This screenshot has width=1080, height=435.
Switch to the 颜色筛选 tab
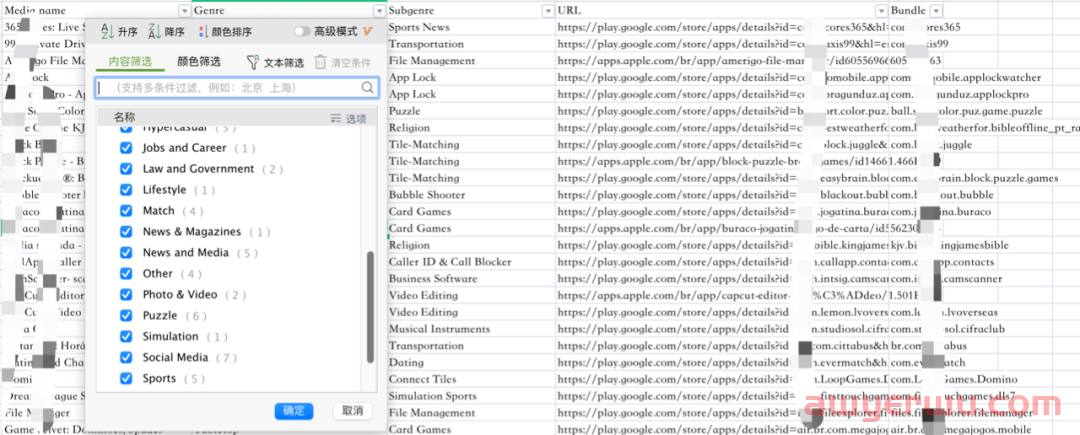pyautogui.click(x=199, y=62)
